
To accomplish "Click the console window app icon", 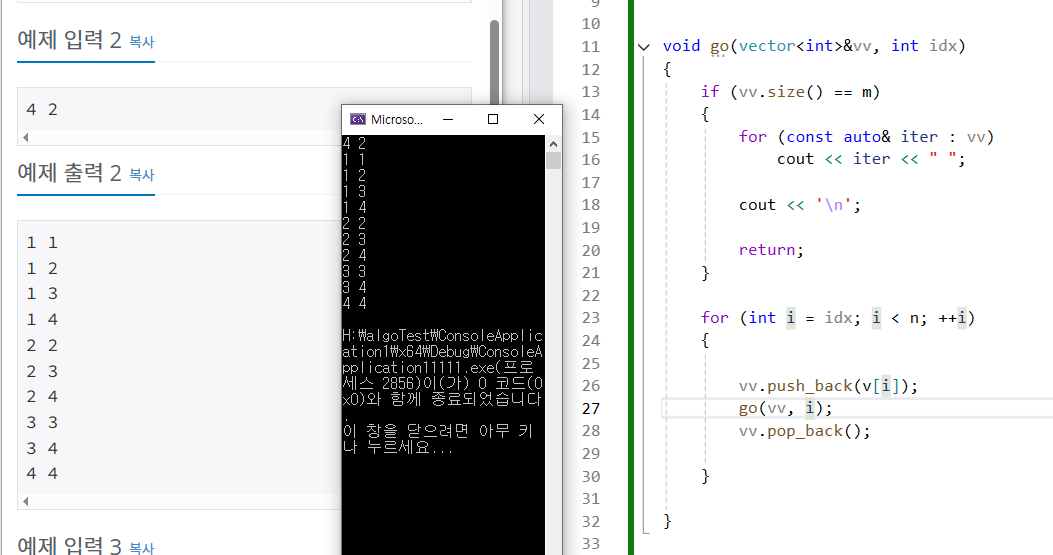I will [358, 119].
